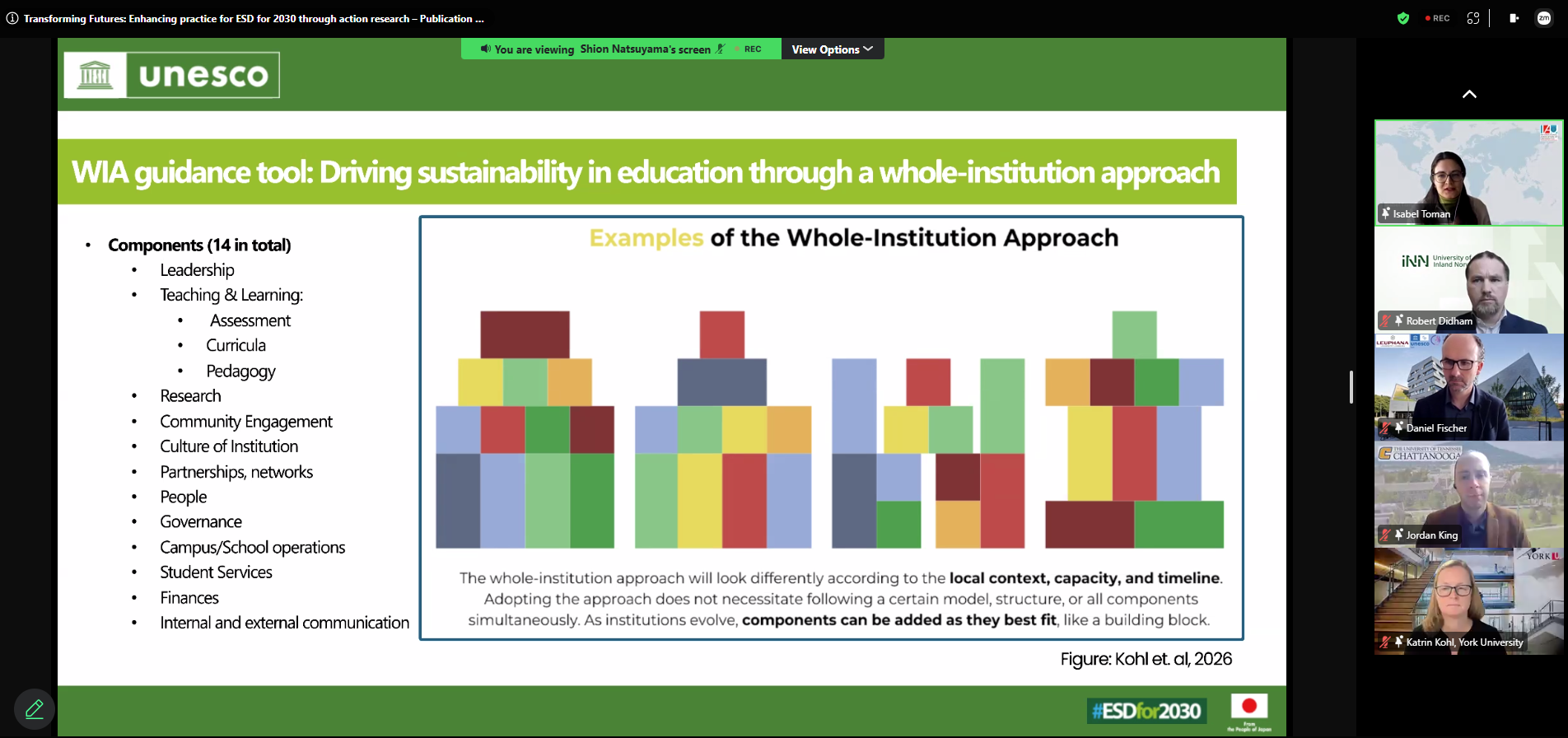Click the annotate pencil icon
Viewport: 1568px width, 738px height.
point(35,708)
